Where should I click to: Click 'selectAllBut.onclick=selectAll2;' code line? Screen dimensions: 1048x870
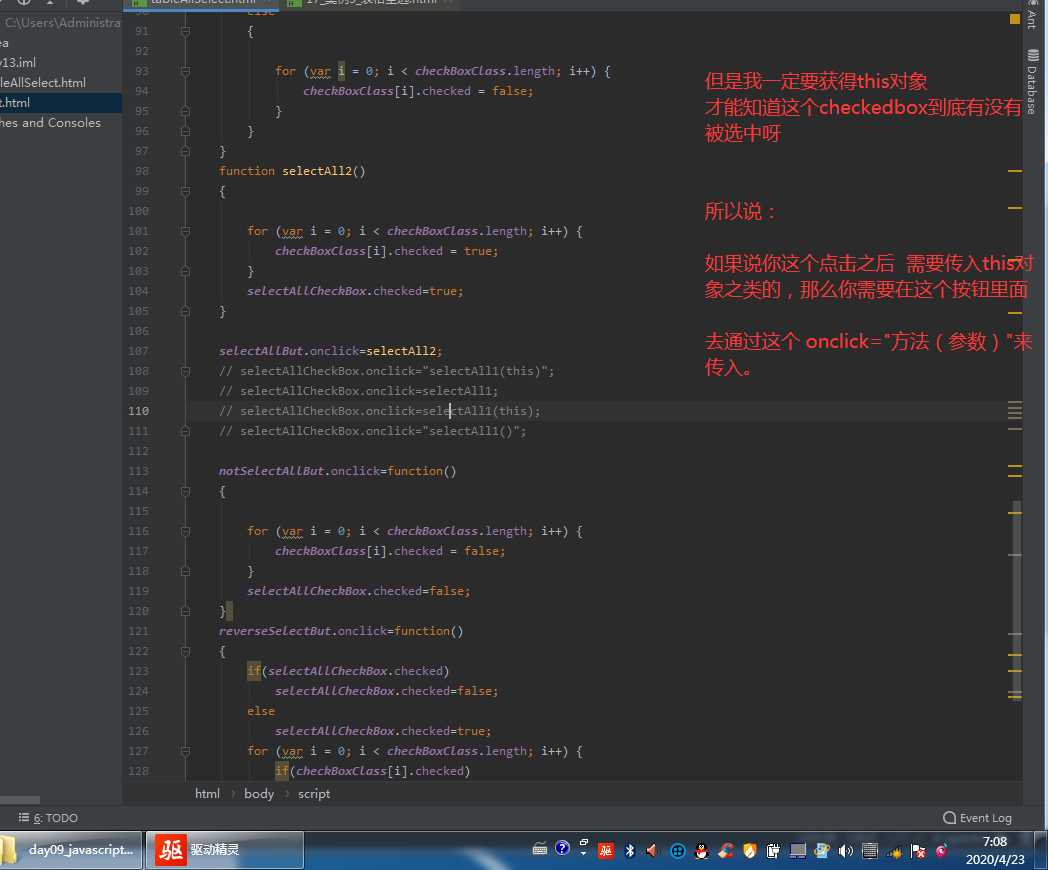(330, 351)
